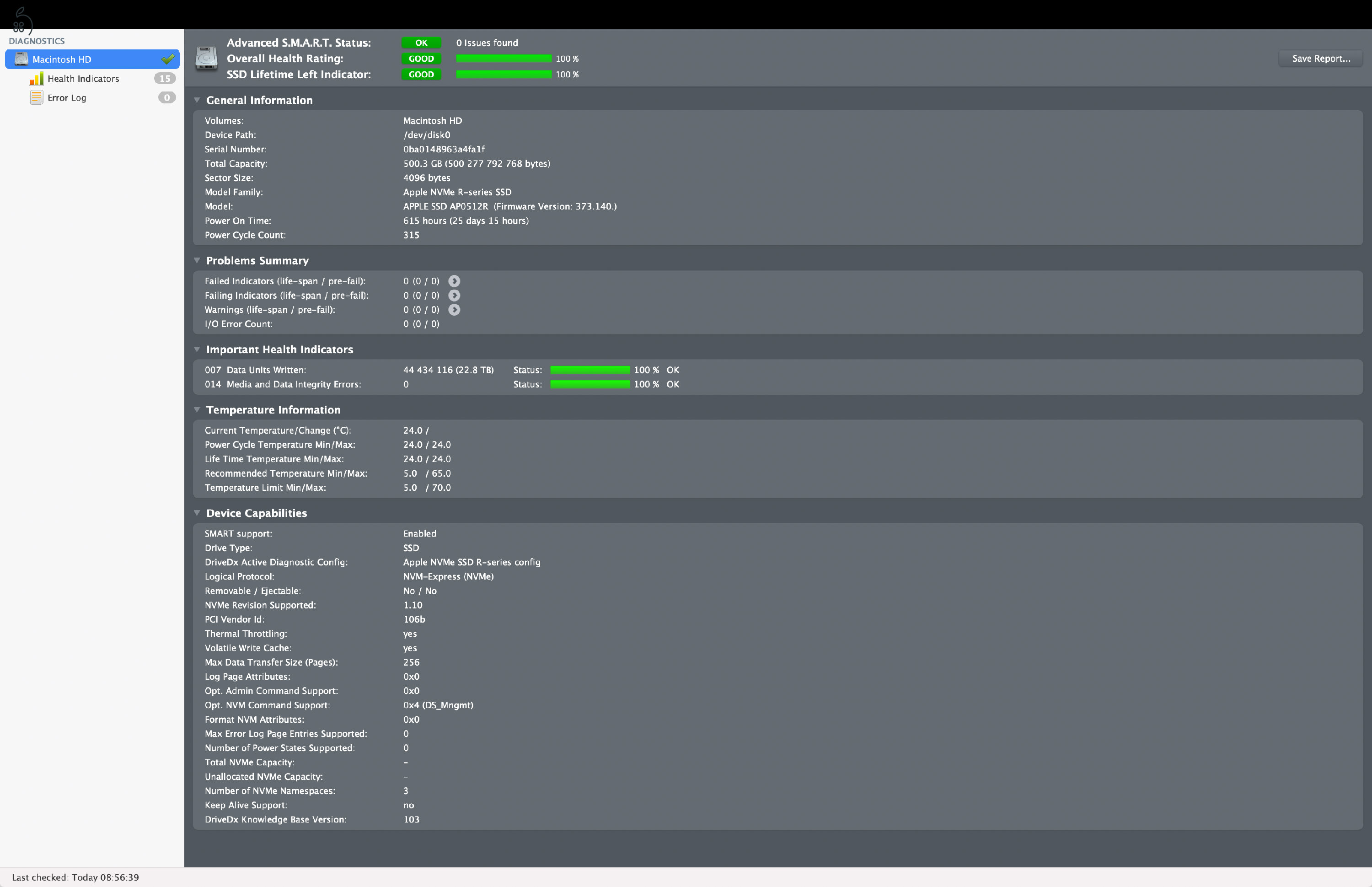Collapse the Device Capabilities section

tap(197, 513)
